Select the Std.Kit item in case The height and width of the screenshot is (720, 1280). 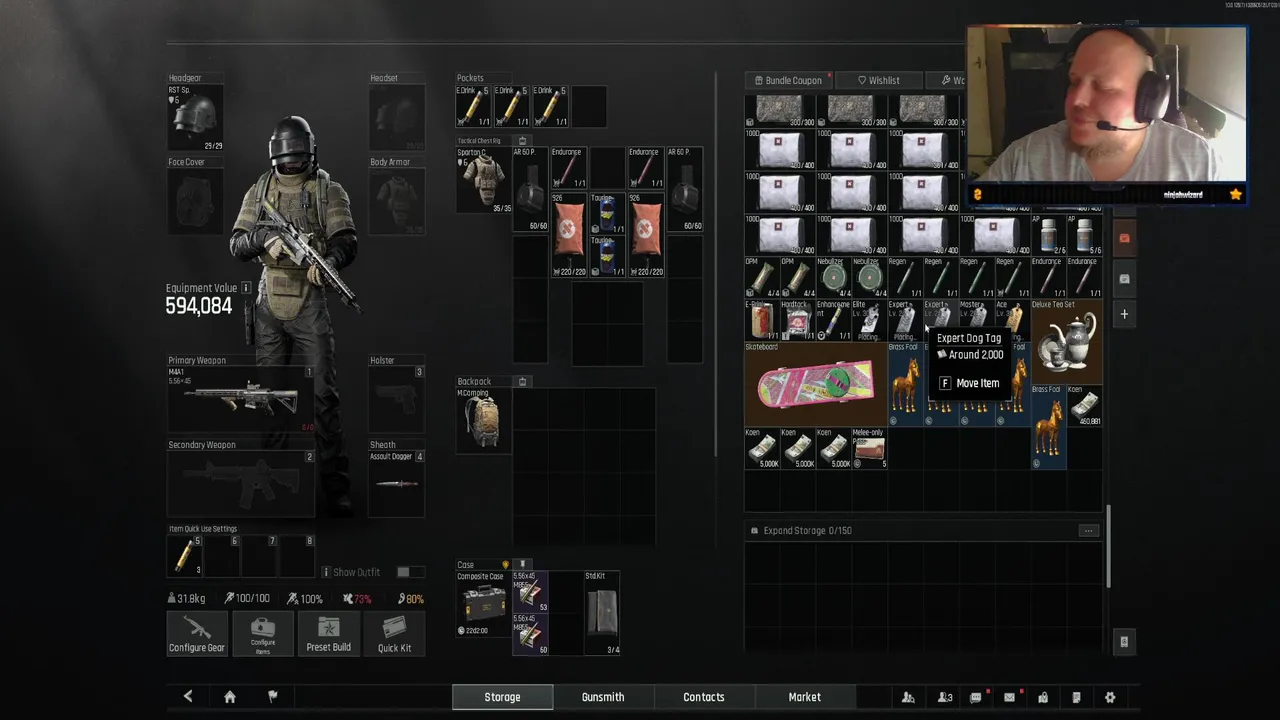603,613
